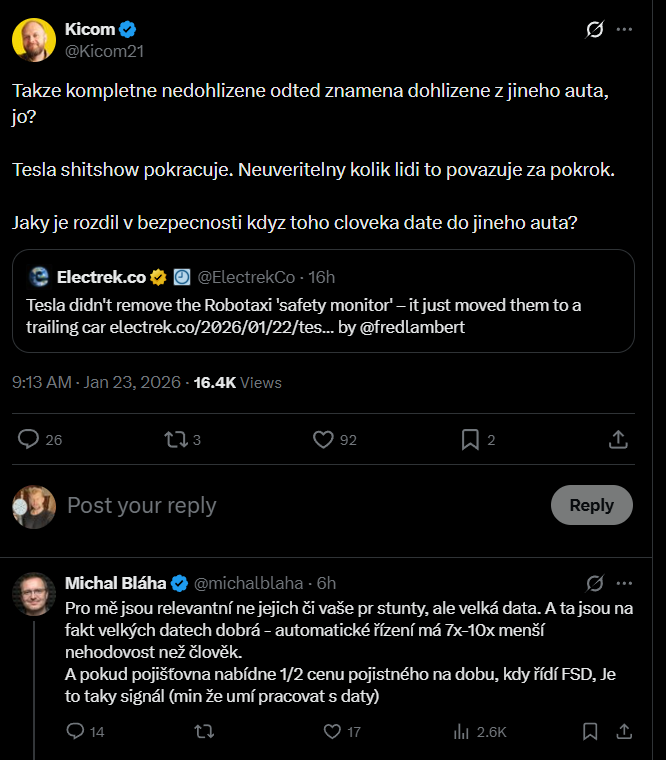The width and height of the screenshot is (666, 760).
Task: Open Michal Bláha's profile name
Action: [115, 583]
